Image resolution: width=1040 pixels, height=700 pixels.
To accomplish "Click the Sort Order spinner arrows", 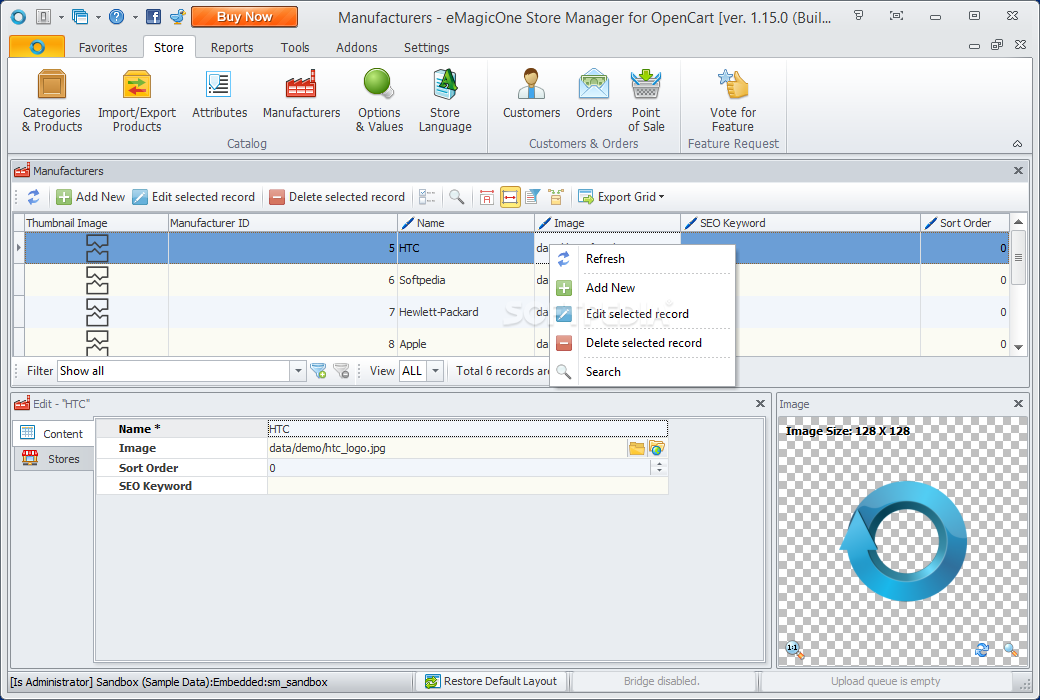I will pyautogui.click(x=659, y=468).
